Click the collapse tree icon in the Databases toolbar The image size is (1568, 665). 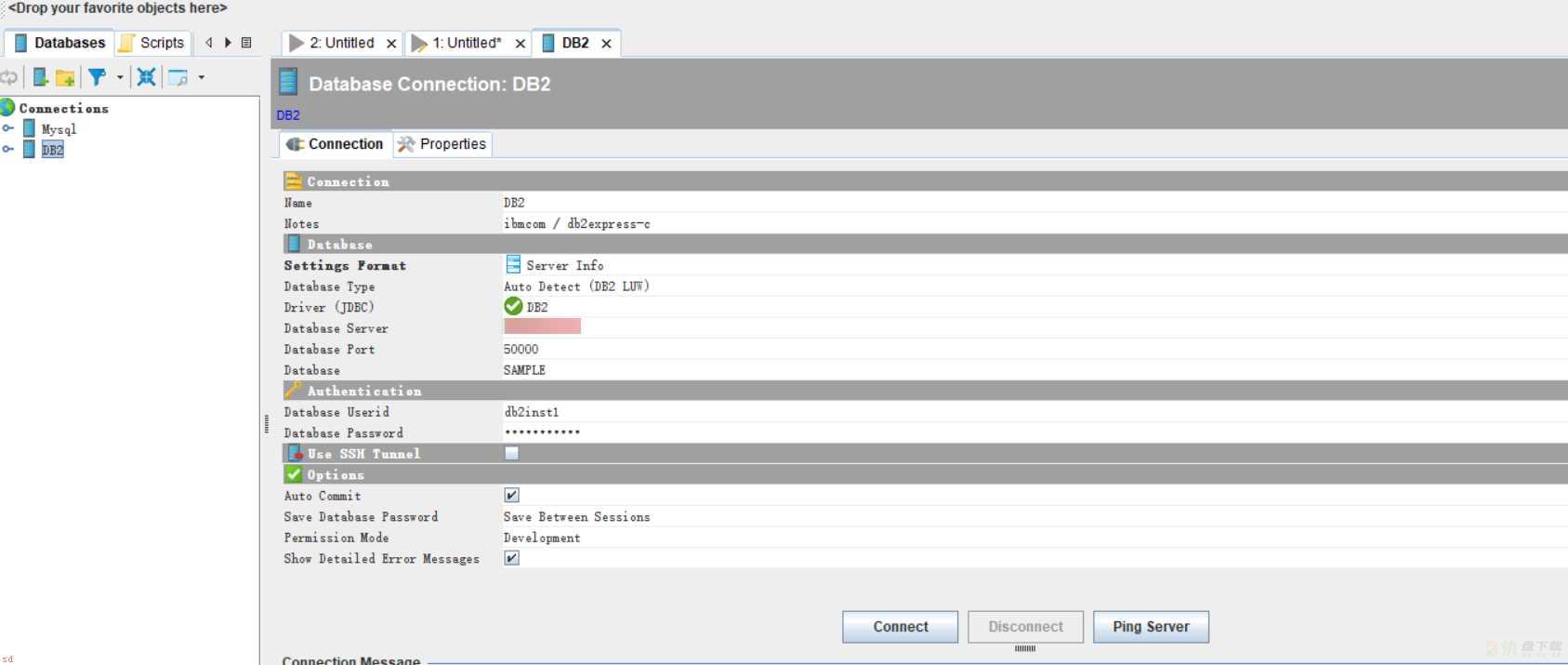point(146,77)
